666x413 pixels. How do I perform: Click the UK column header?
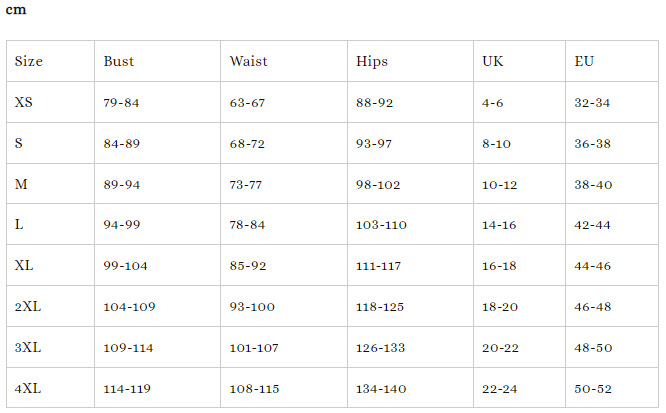[492, 61]
